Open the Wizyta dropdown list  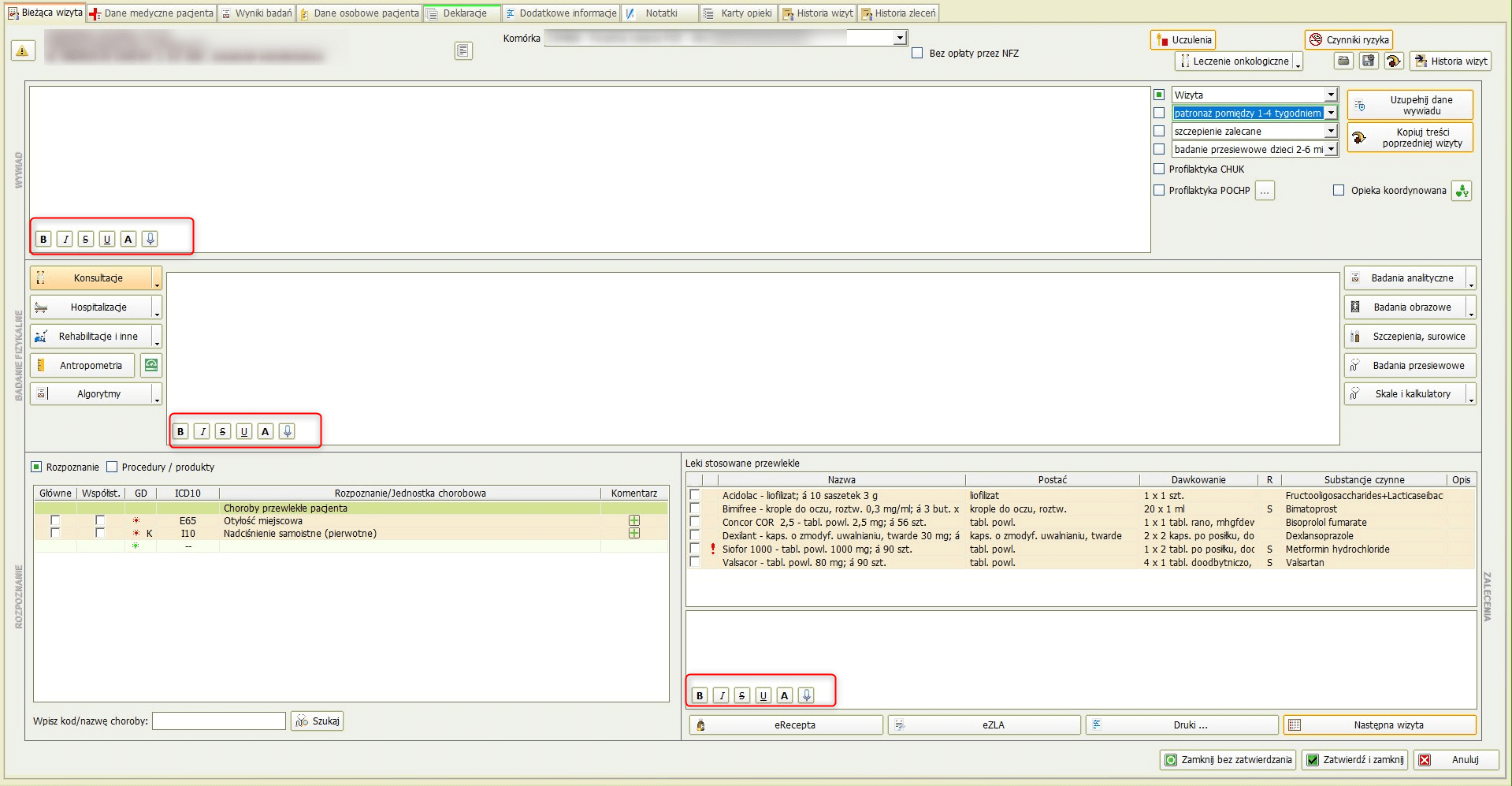point(1330,95)
